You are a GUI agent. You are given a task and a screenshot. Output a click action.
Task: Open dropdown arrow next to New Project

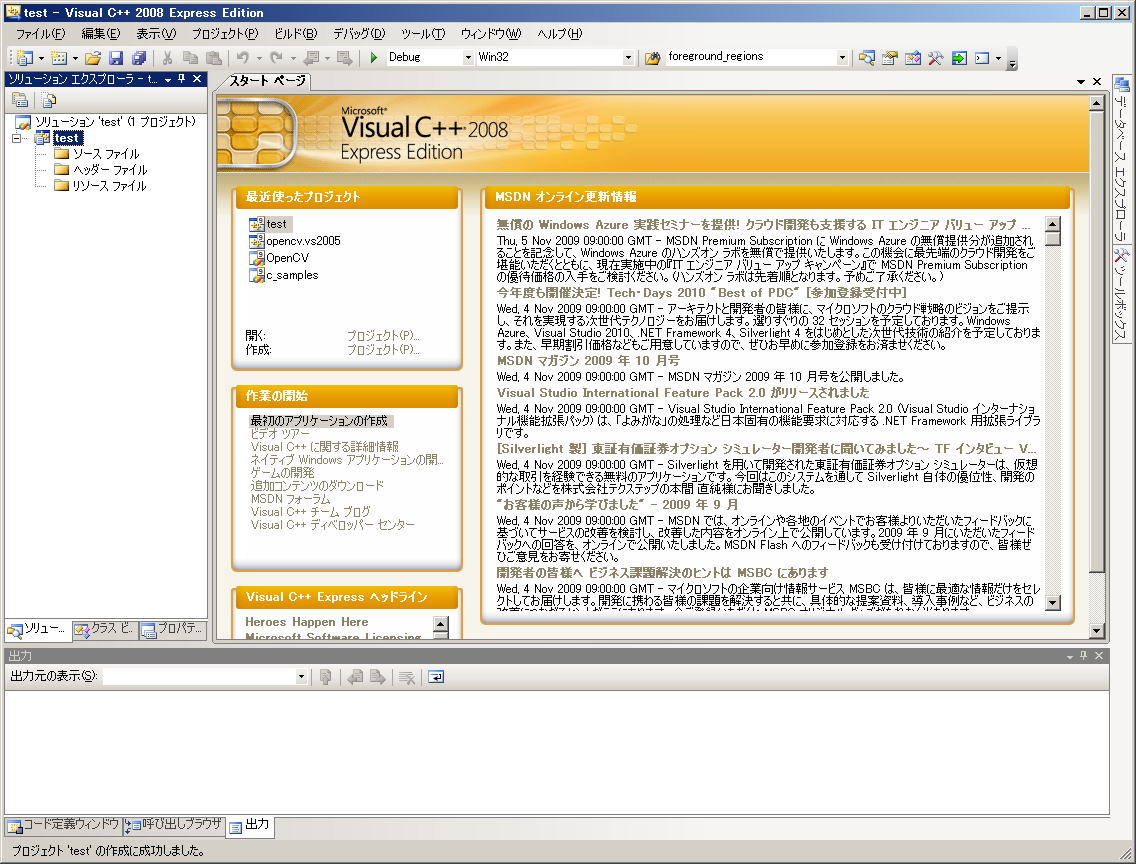click(41, 58)
